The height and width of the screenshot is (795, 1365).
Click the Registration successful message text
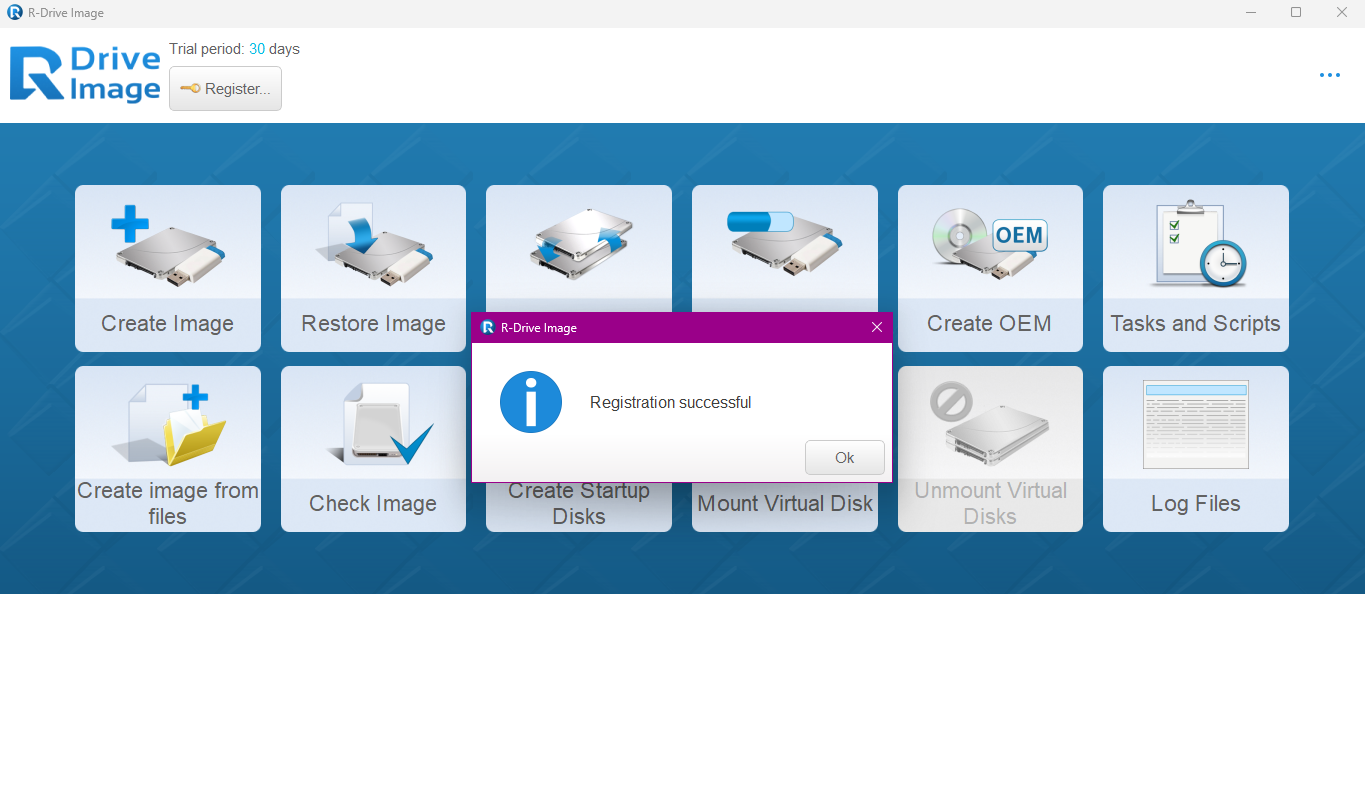(x=670, y=403)
